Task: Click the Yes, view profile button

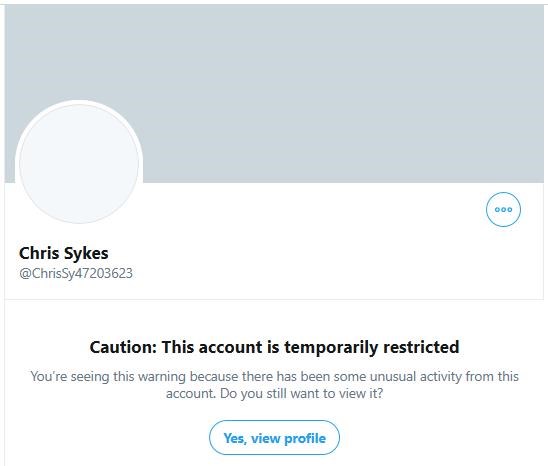Action: [274, 438]
